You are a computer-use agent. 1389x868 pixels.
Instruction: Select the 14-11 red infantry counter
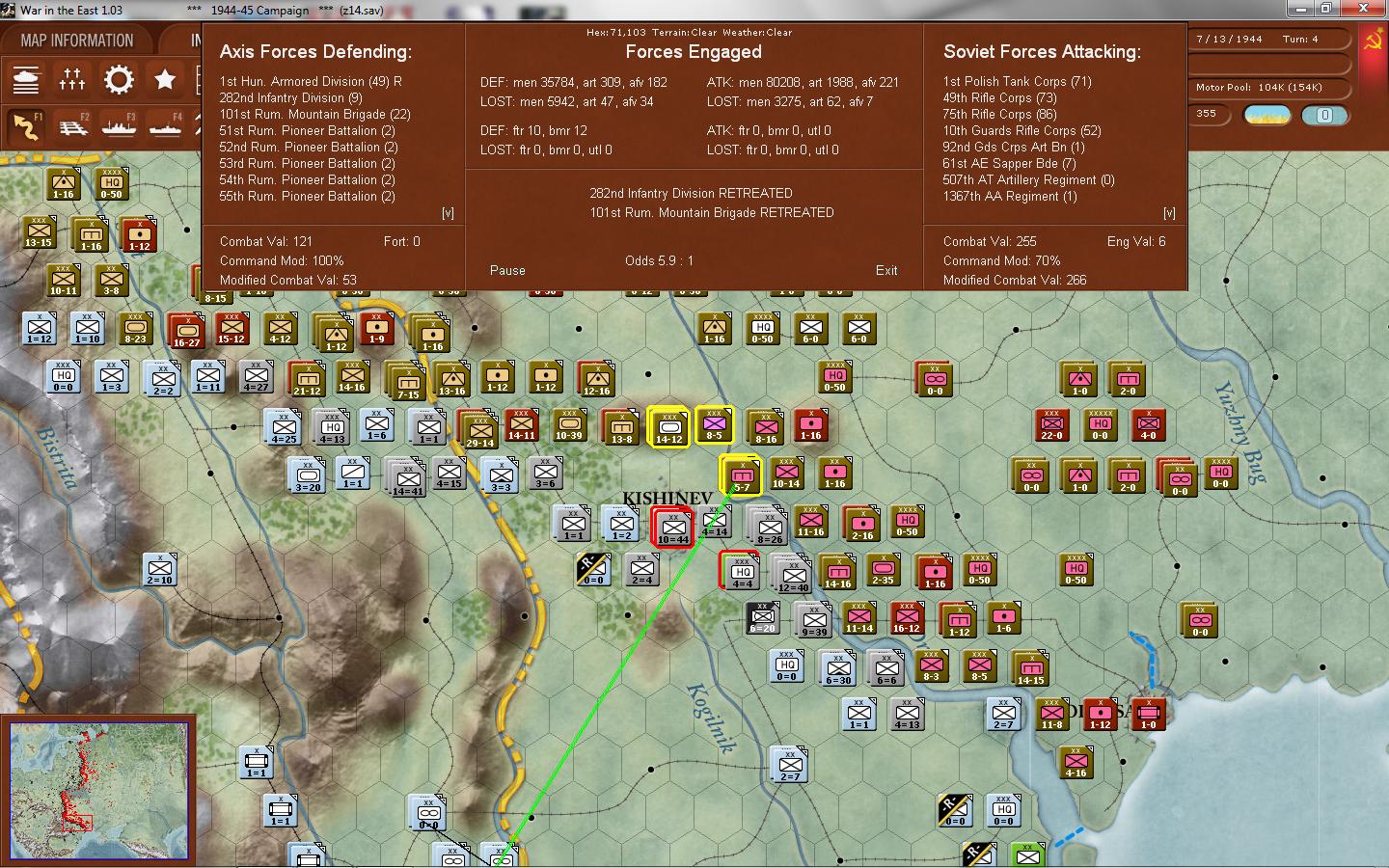(x=521, y=424)
